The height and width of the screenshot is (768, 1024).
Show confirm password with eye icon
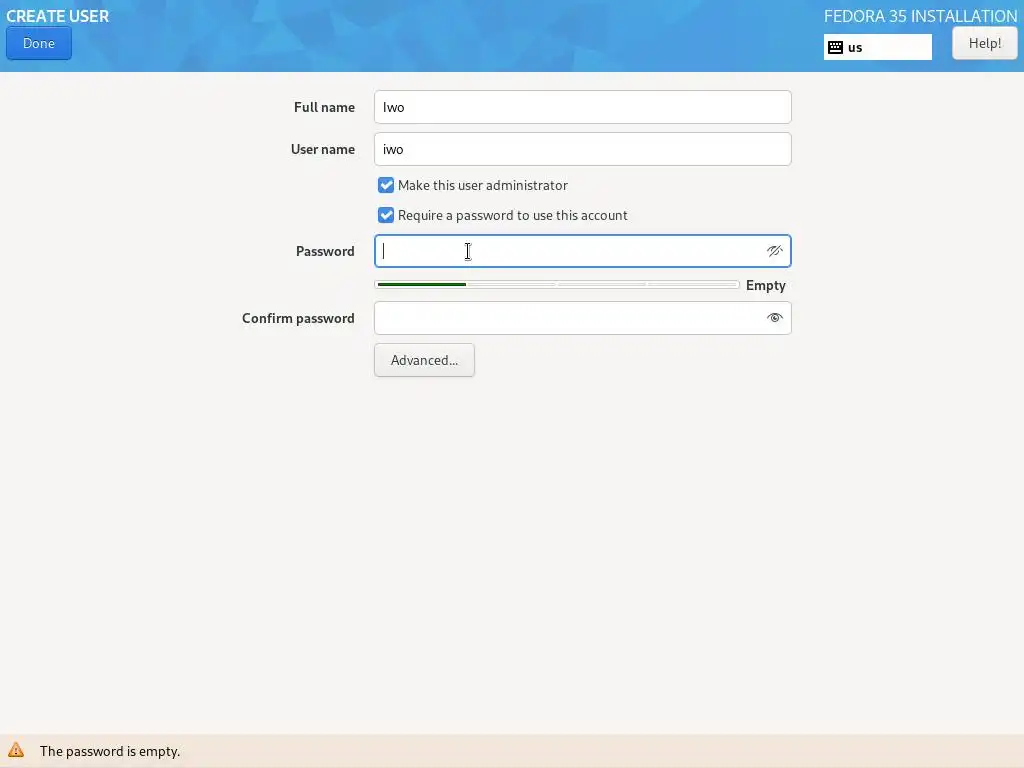(775, 318)
